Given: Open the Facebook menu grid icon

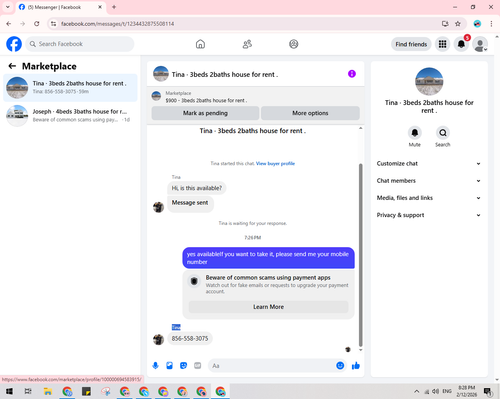Looking at the screenshot, I should click(442, 44).
